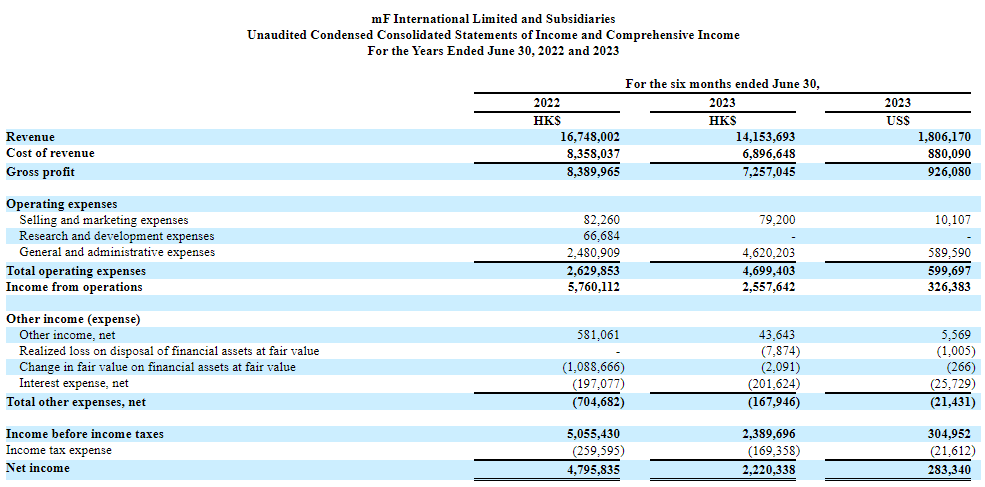This screenshot has width=985, height=487.
Task: Click the 'Gross profit' row label
Action: point(41,172)
